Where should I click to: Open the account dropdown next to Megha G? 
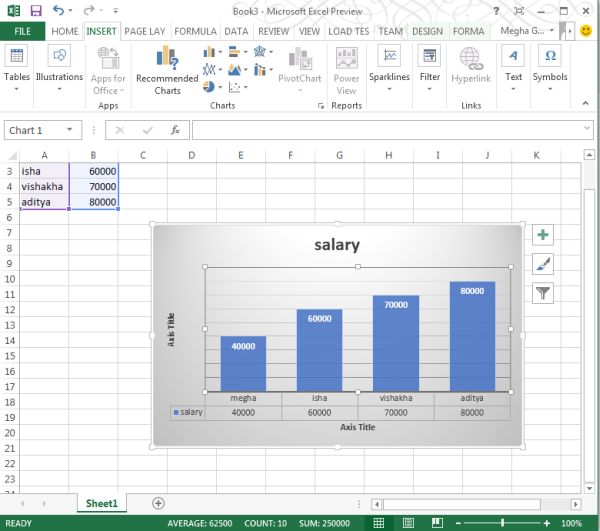552,30
